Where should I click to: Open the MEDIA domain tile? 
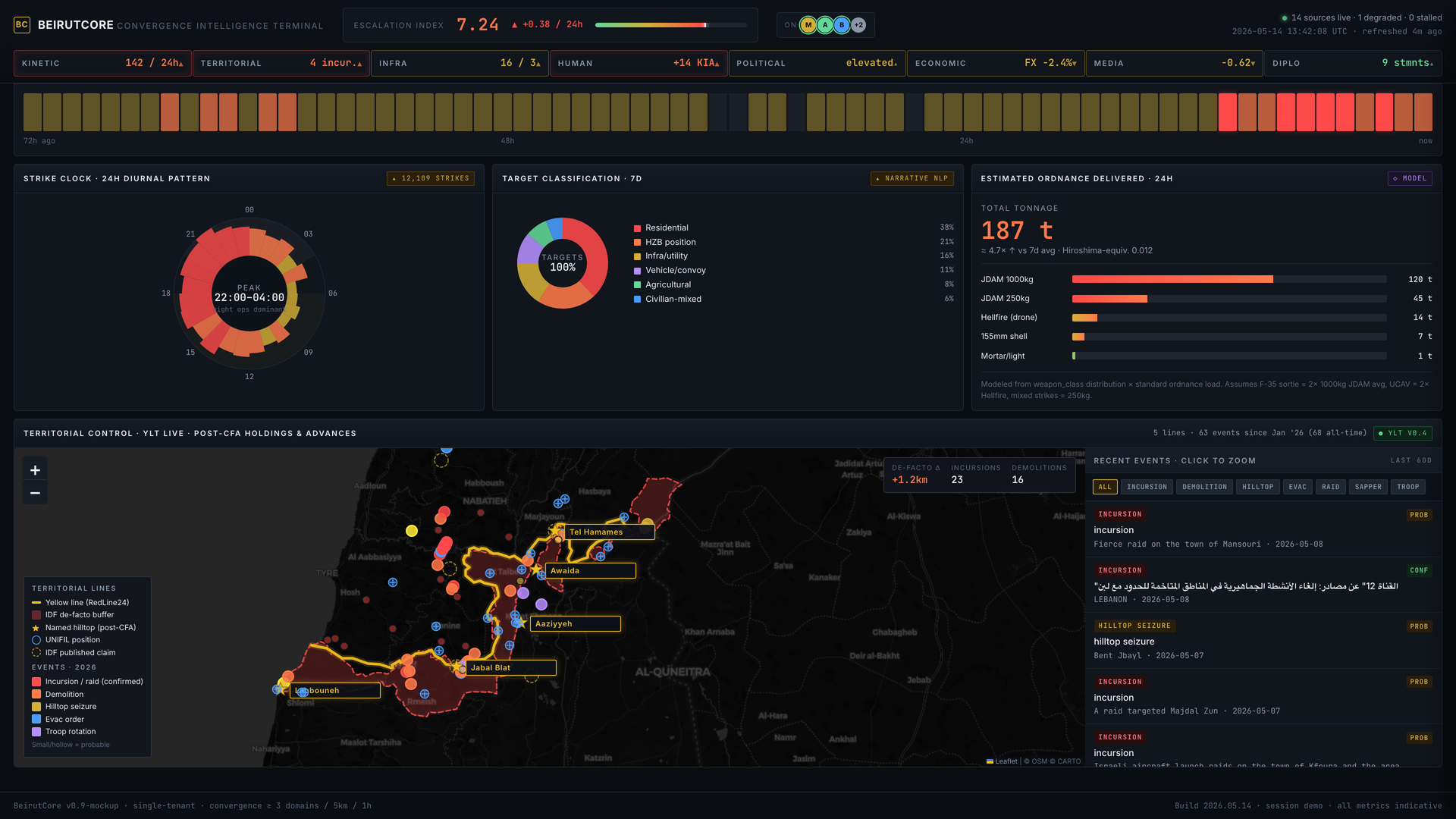point(1174,63)
